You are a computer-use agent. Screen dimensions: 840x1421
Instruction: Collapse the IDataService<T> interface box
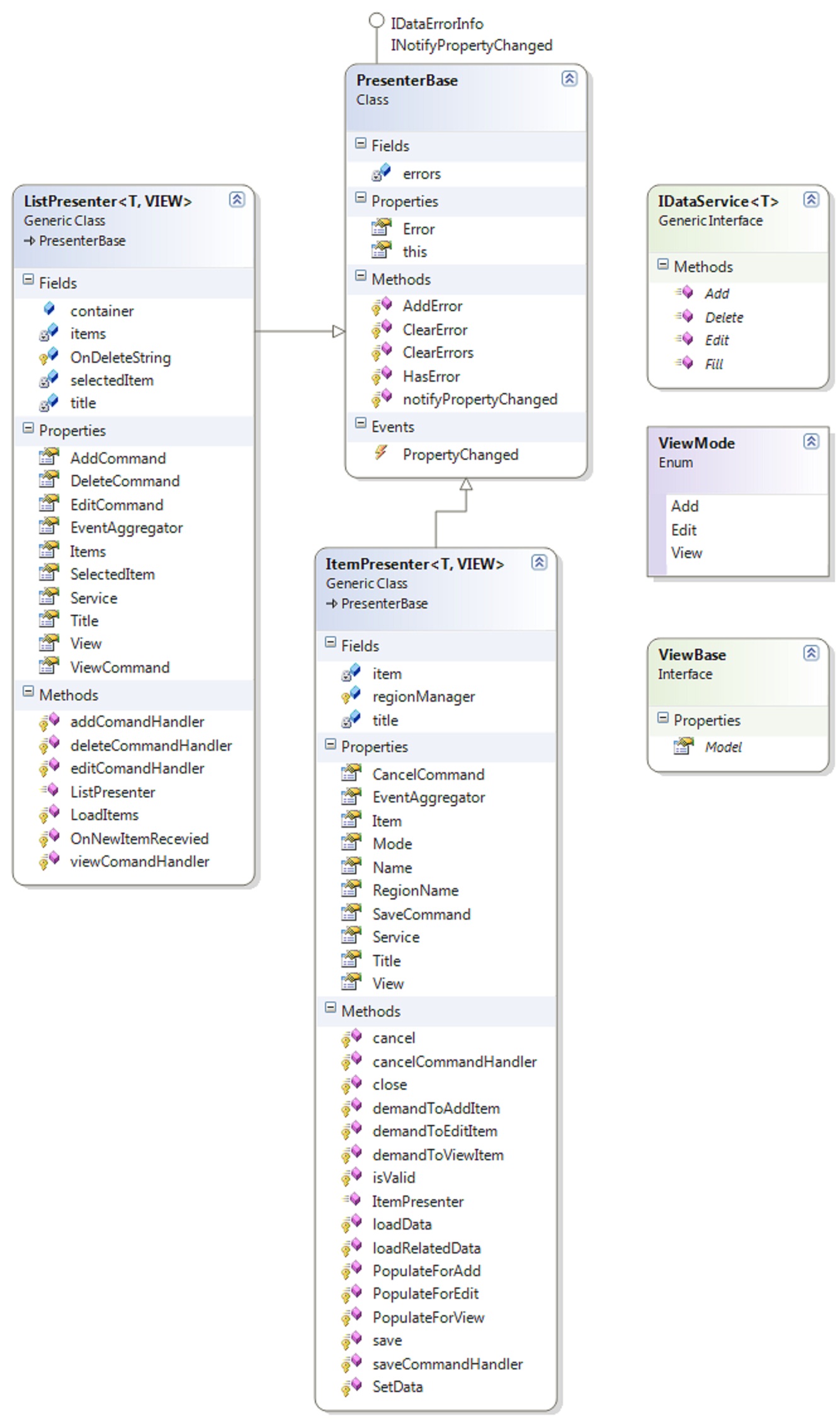(811, 199)
